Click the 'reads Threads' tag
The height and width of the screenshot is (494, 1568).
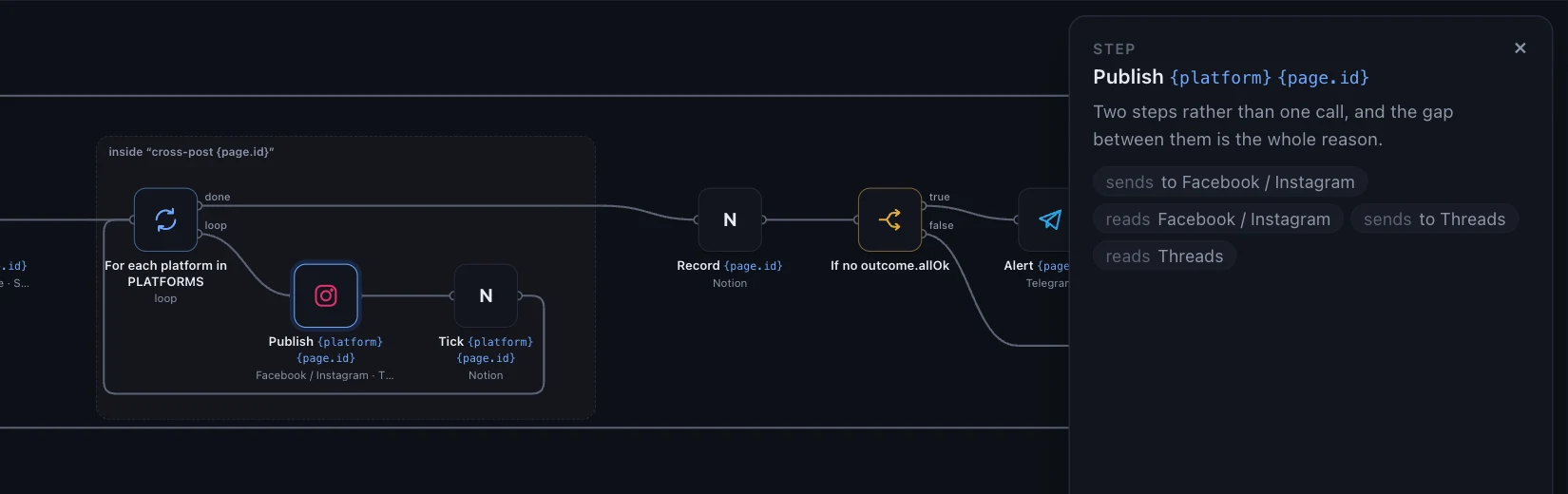point(1164,256)
